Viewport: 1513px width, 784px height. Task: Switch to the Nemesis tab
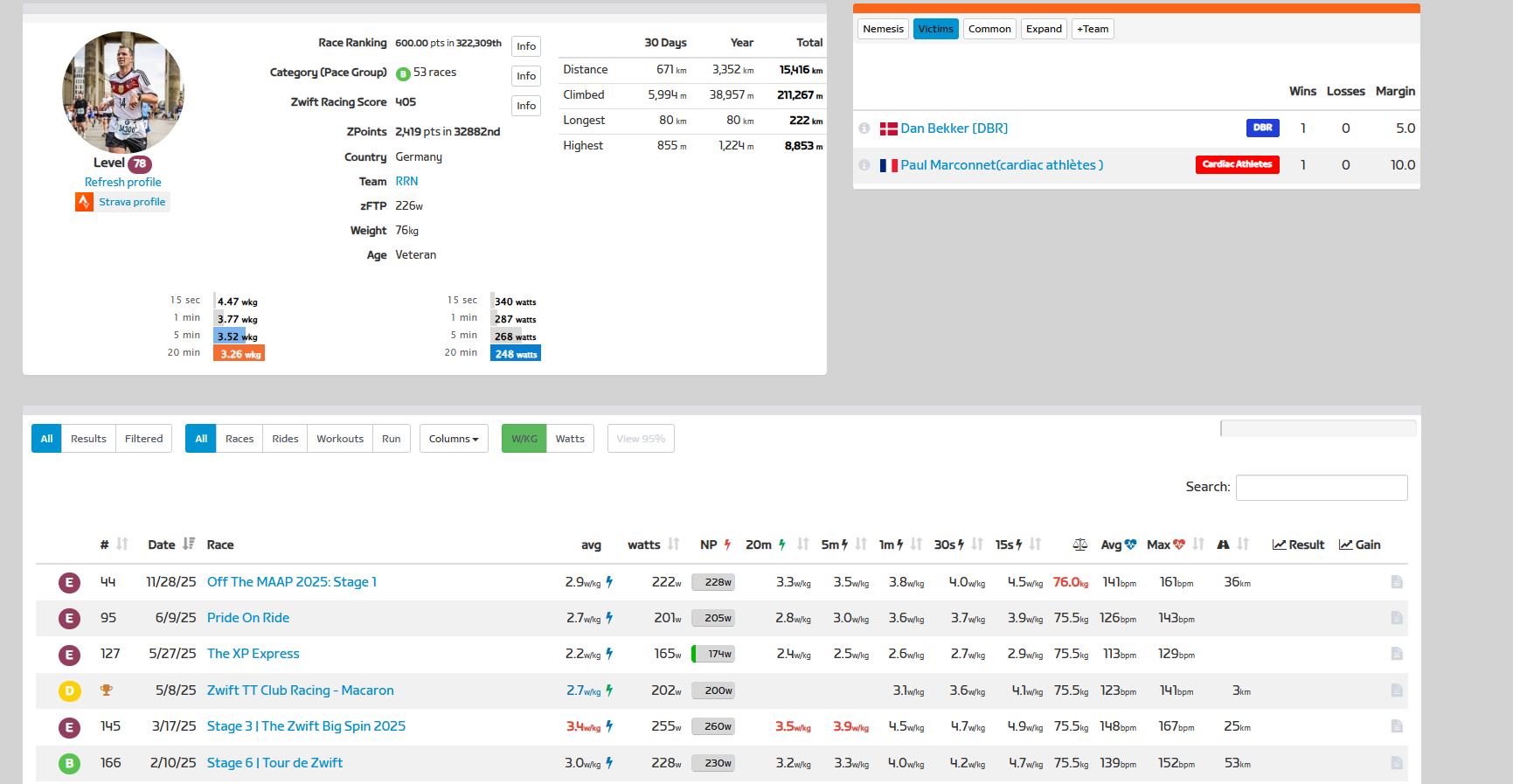(x=883, y=29)
